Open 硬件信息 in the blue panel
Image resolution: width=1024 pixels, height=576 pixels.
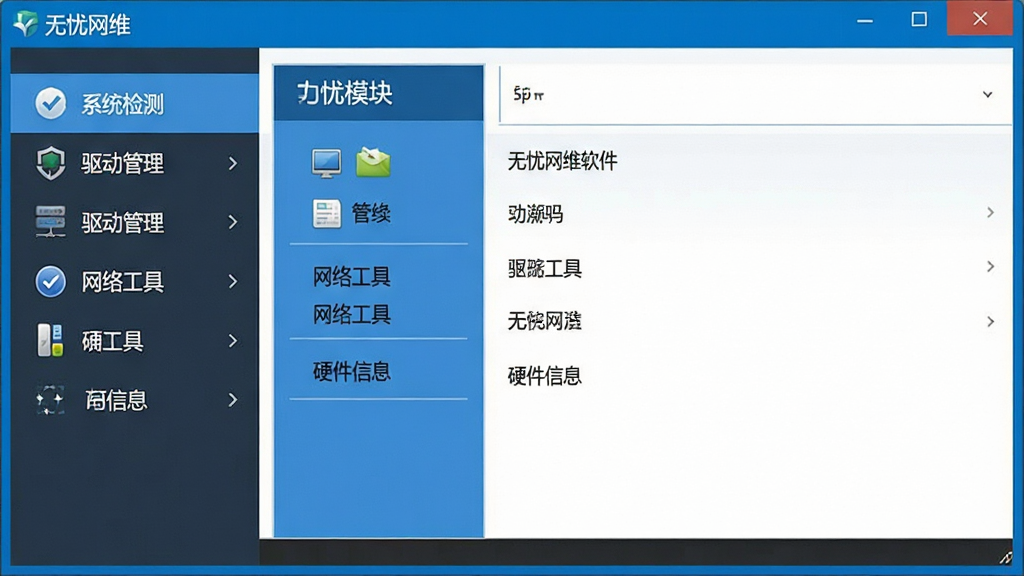351,372
